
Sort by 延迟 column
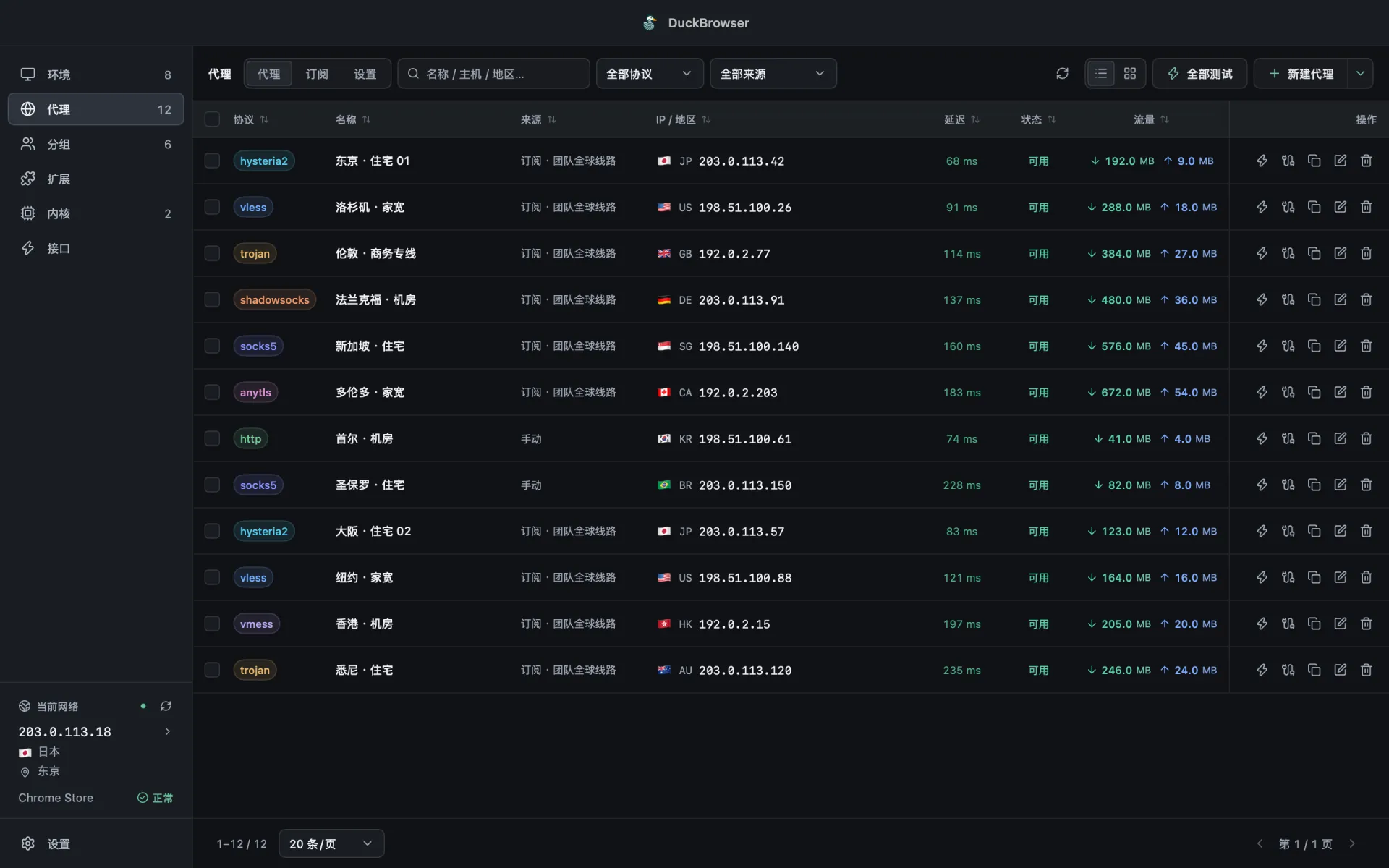[x=961, y=119]
